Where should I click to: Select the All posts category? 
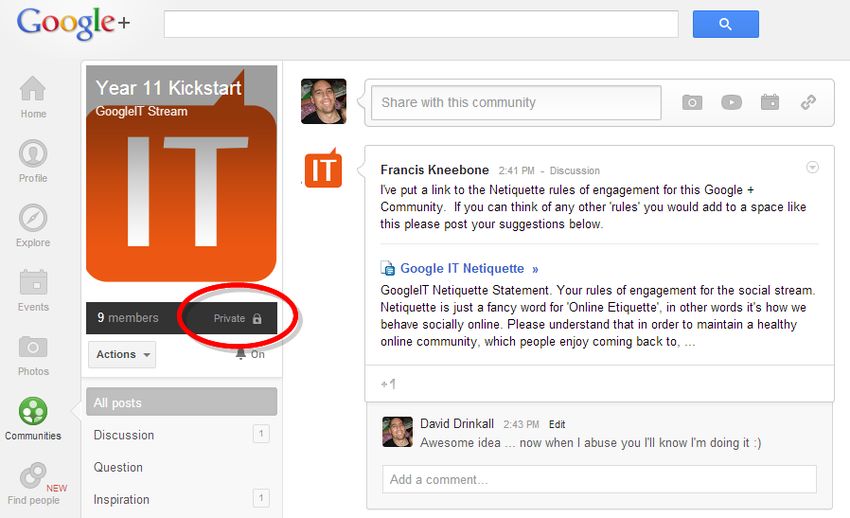pyautogui.click(x=182, y=402)
